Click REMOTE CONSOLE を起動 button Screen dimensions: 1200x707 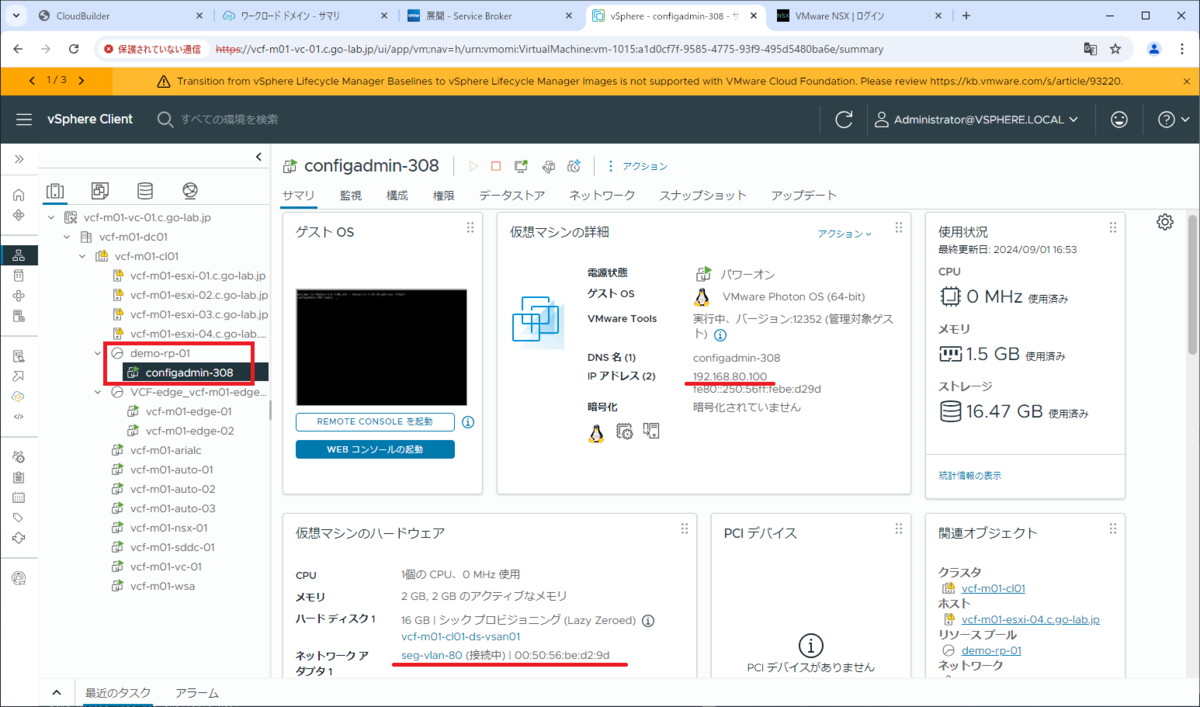pos(375,422)
